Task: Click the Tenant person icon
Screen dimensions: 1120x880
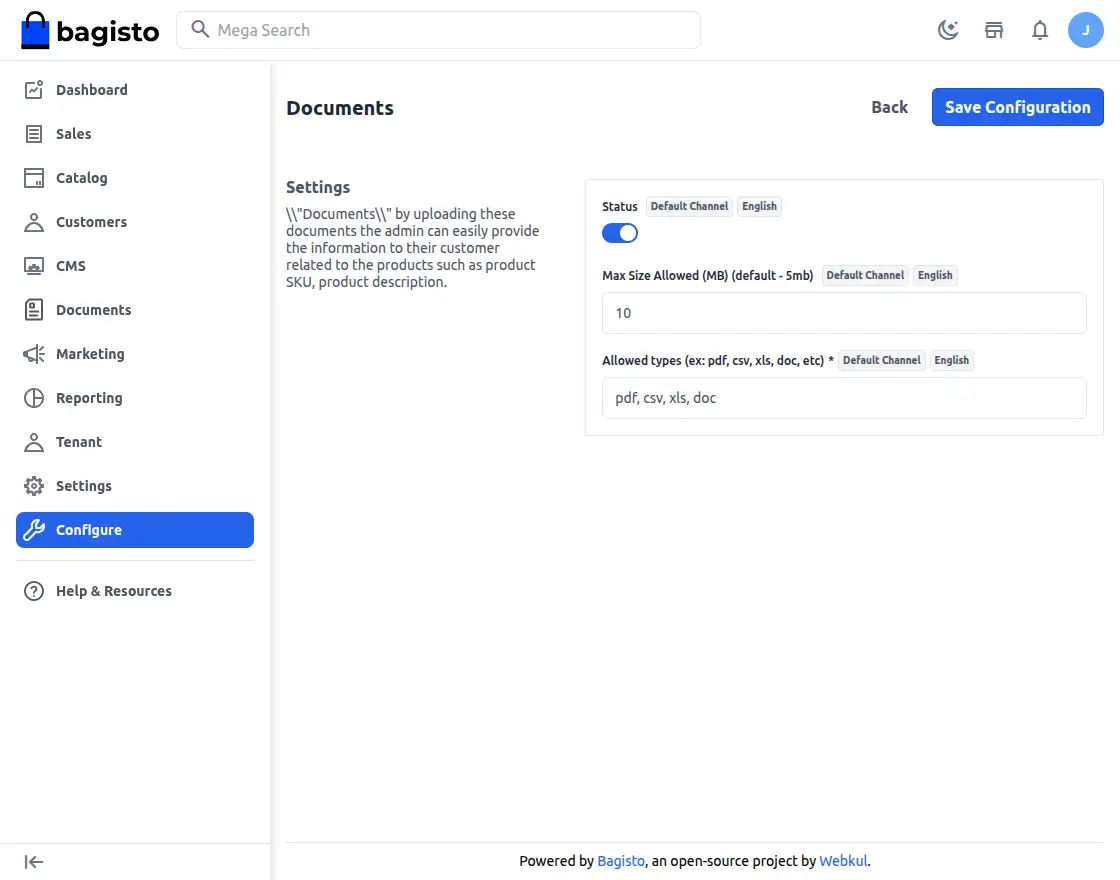Action: point(34,442)
